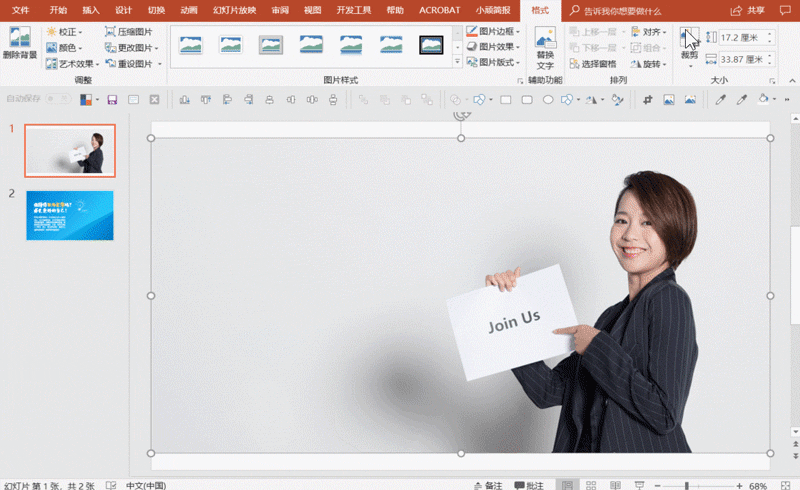The width and height of the screenshot is (800, 490).
Task: Open the 图片版式 picture layout dropdown
Action: click(x=493, y=62)
